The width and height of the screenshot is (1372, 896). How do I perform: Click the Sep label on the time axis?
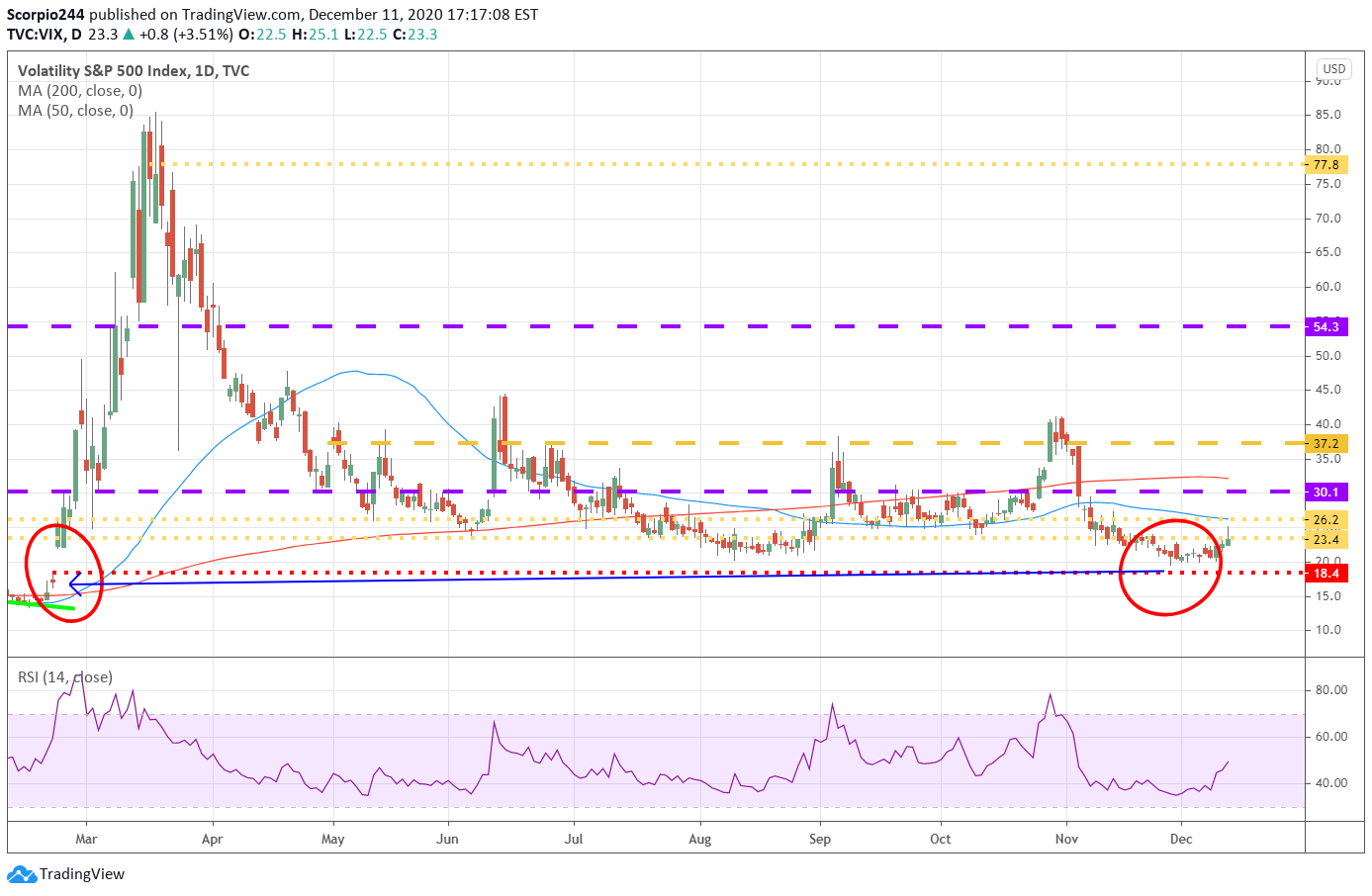(820, 839)
